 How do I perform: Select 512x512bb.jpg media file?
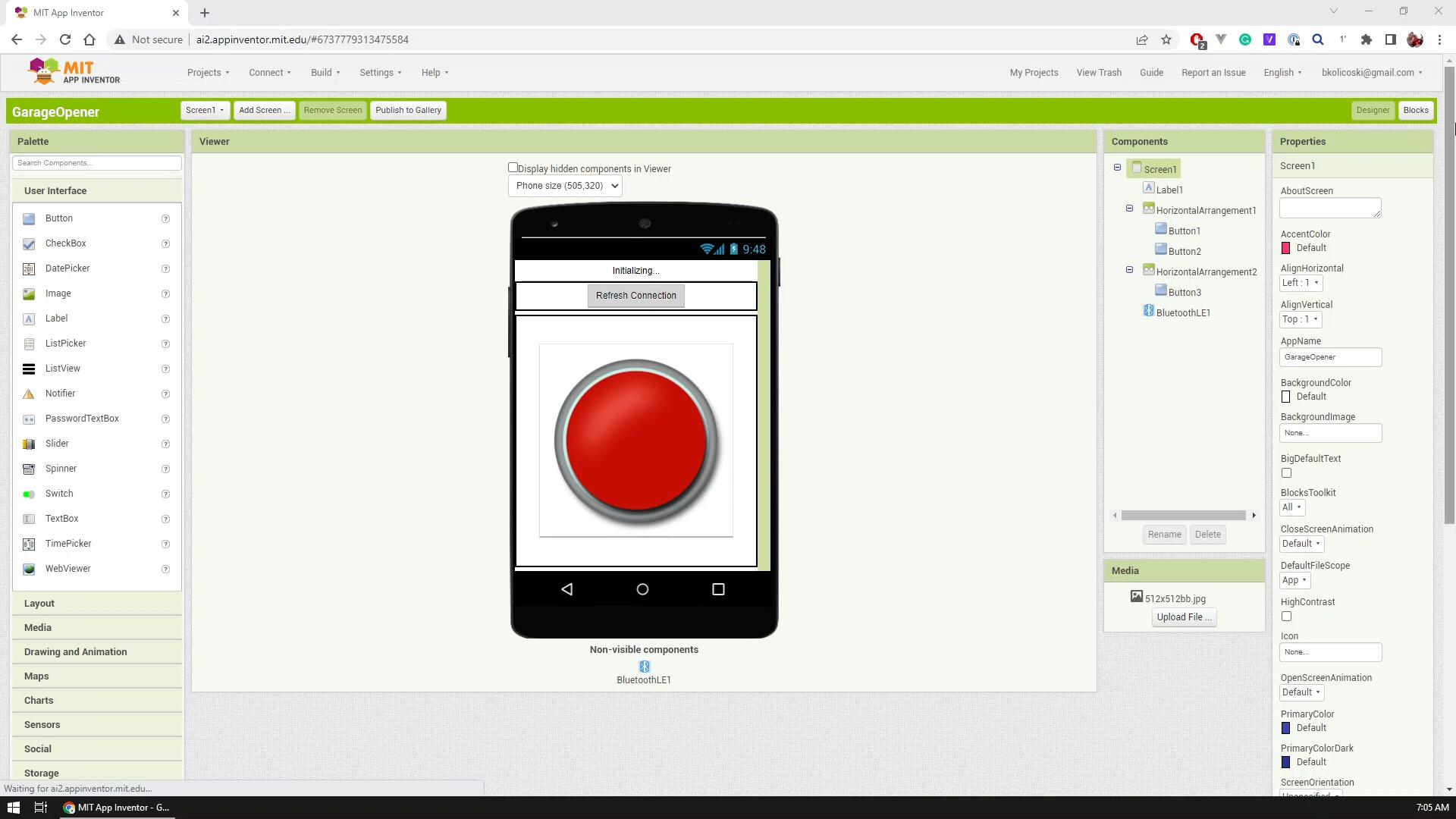click(1175, 598)
